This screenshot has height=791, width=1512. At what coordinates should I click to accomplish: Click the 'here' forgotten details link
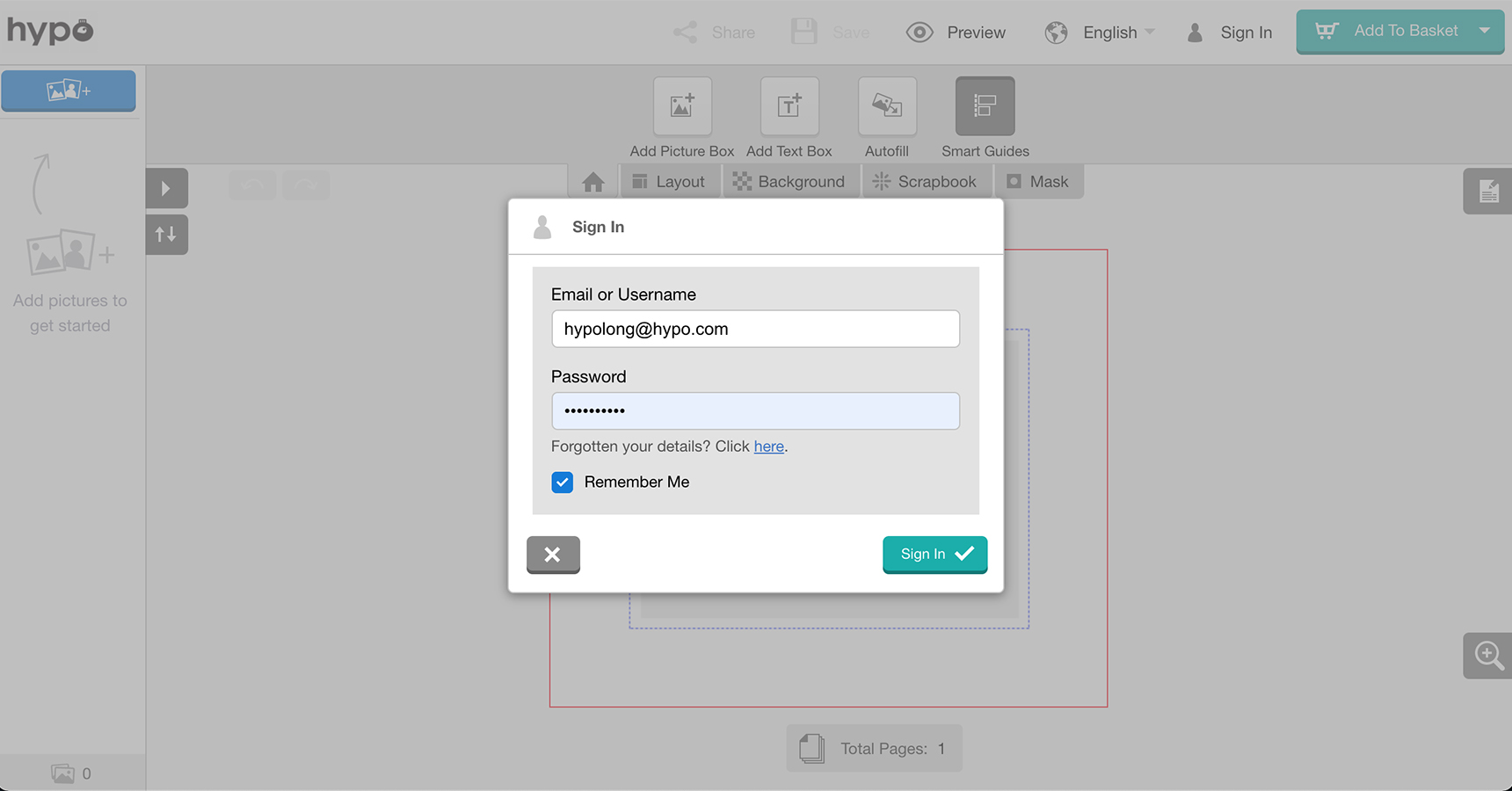[768, 446]
